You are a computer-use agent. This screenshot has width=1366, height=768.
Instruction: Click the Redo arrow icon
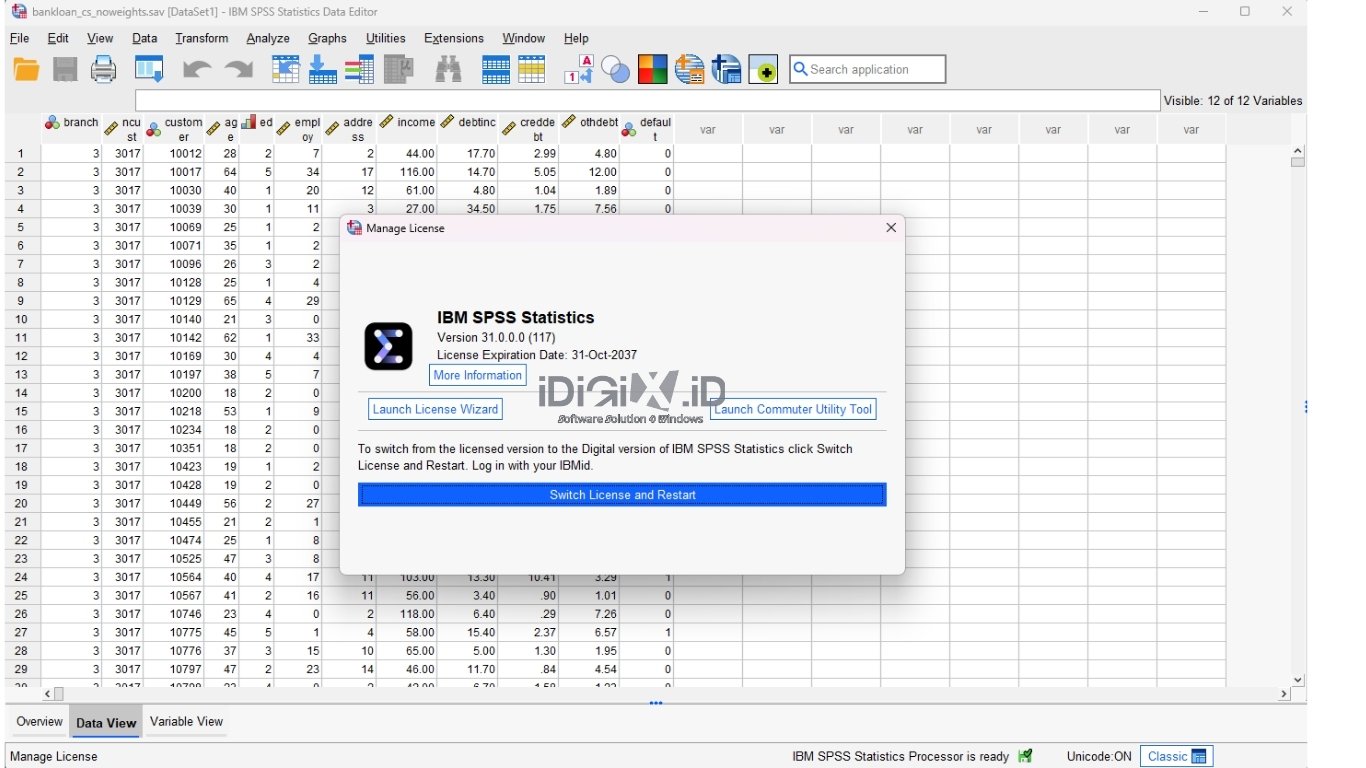click(238, 70)
